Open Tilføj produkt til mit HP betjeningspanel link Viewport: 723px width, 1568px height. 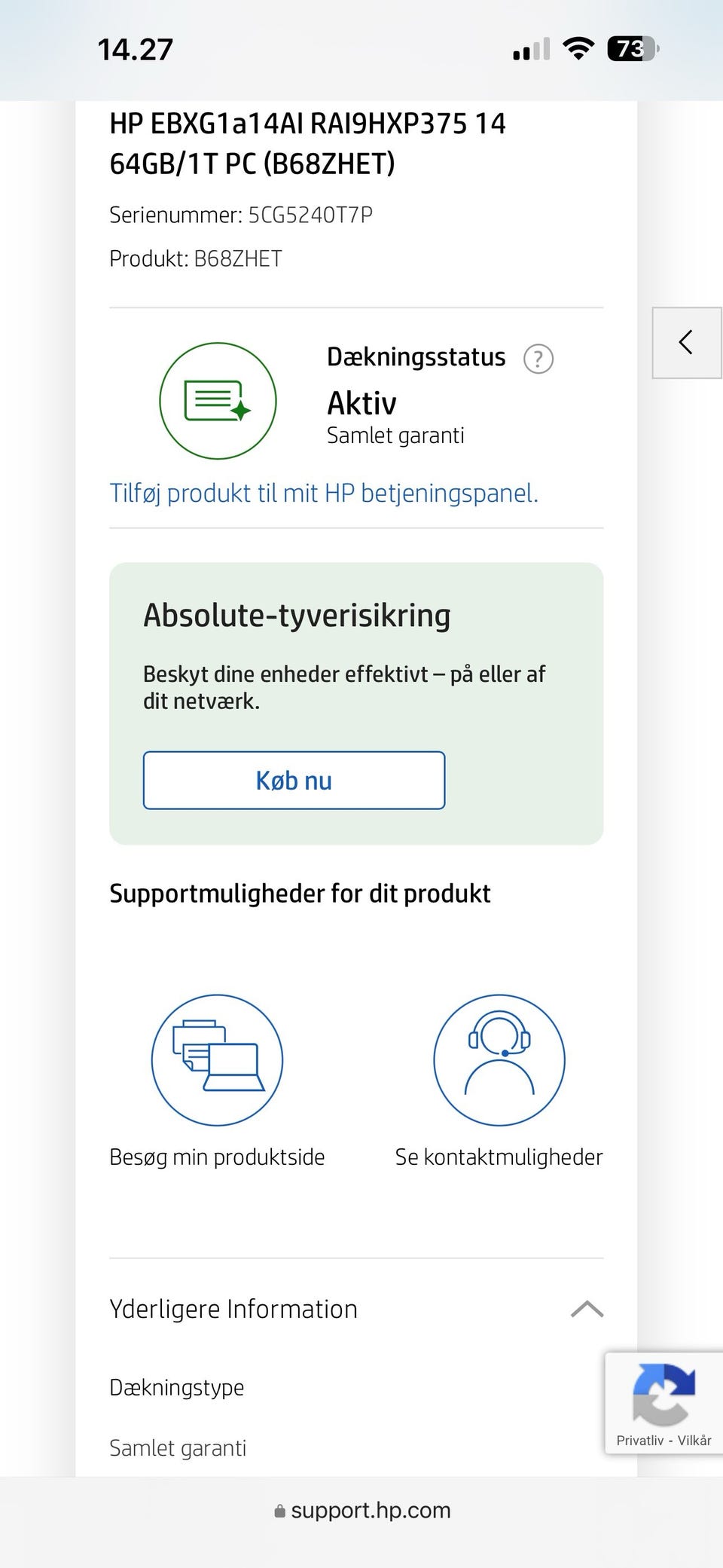(x=324, y=494)
